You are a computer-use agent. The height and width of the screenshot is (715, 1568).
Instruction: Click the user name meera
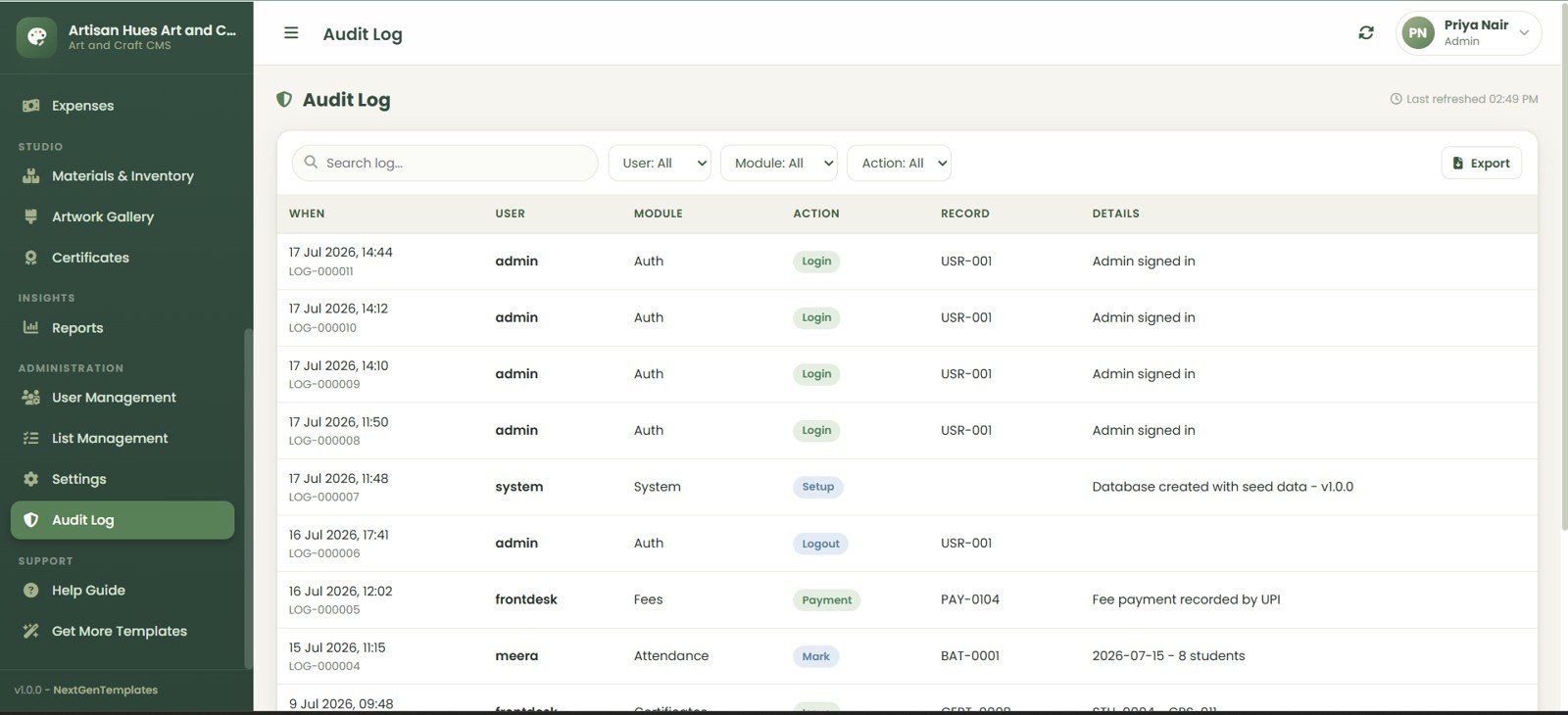(516, 656)
